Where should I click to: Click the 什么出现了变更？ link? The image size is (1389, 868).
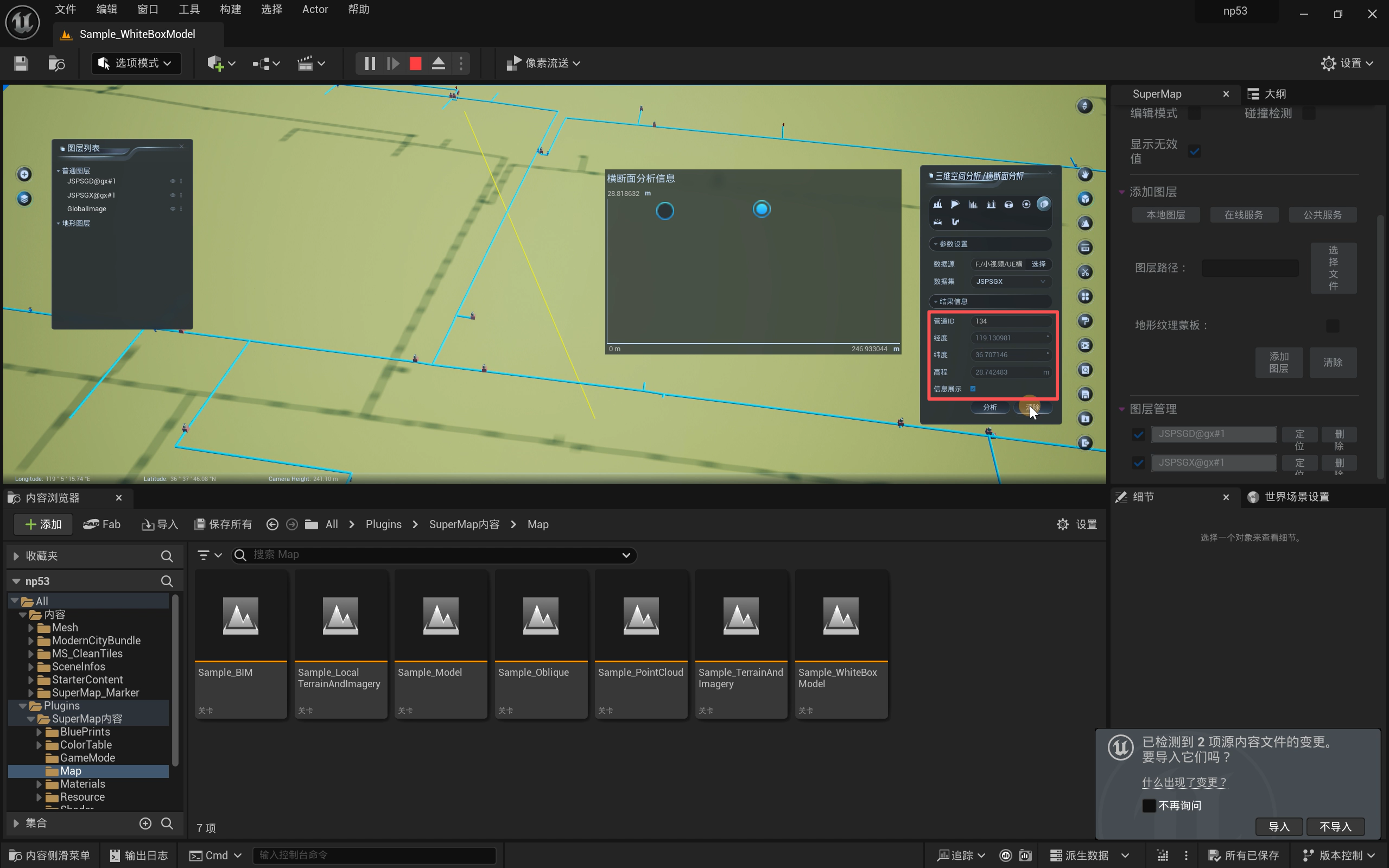[x=1184, y=782]
